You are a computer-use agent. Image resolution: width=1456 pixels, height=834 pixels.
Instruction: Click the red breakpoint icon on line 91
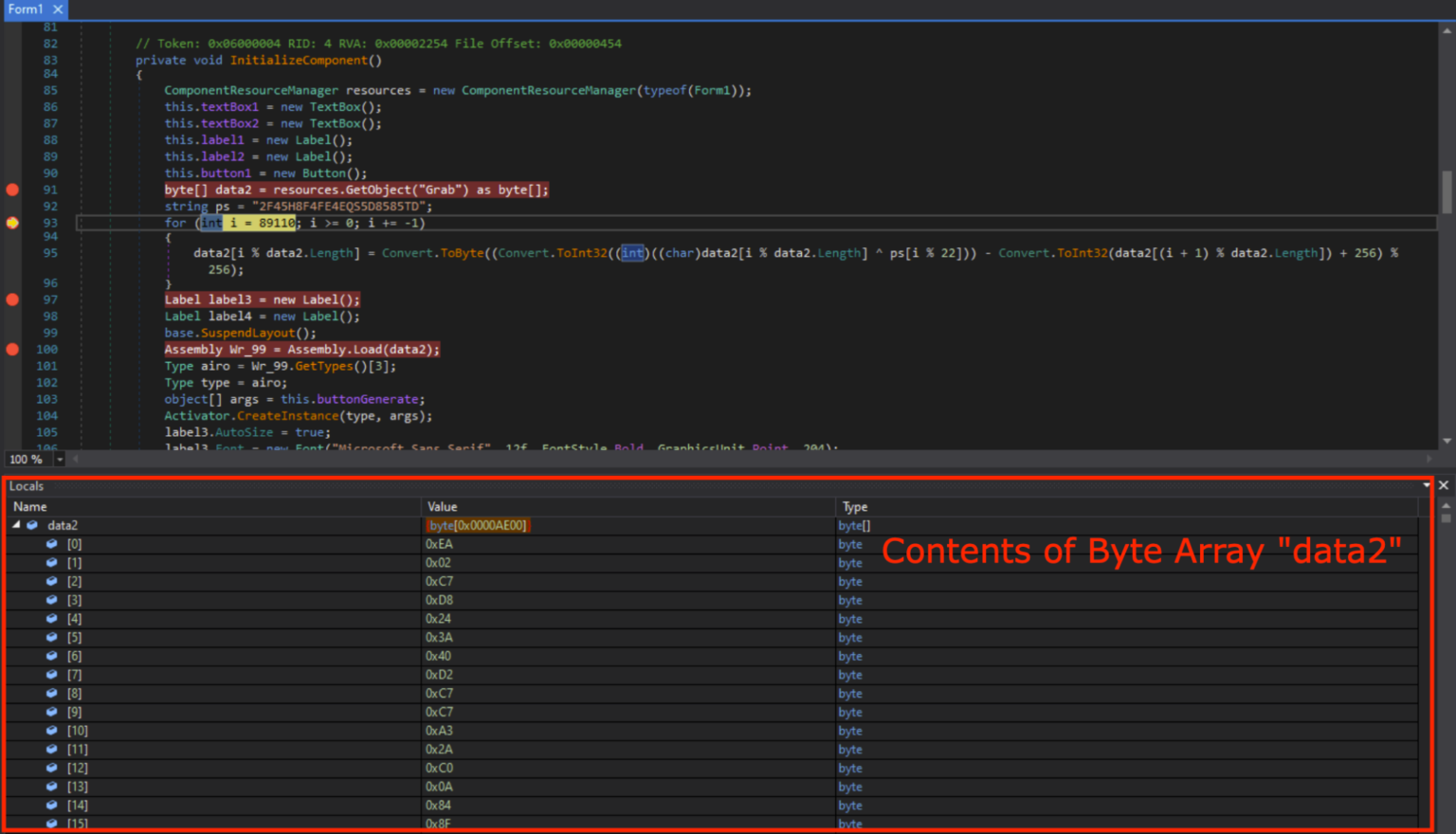point(12,190)
